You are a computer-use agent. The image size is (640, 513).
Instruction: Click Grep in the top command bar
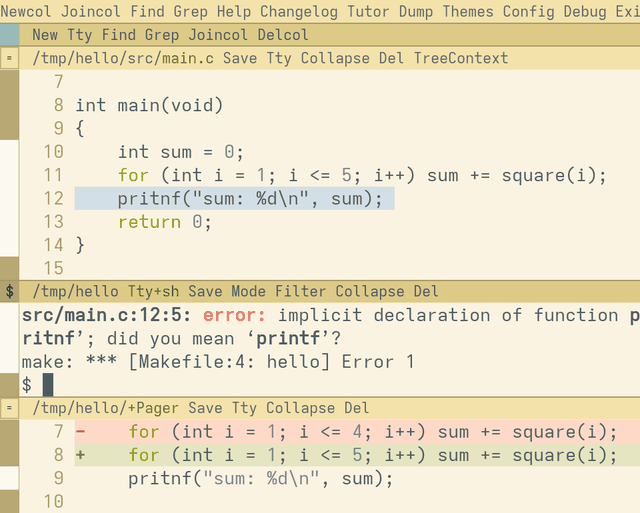coord(191,11)
